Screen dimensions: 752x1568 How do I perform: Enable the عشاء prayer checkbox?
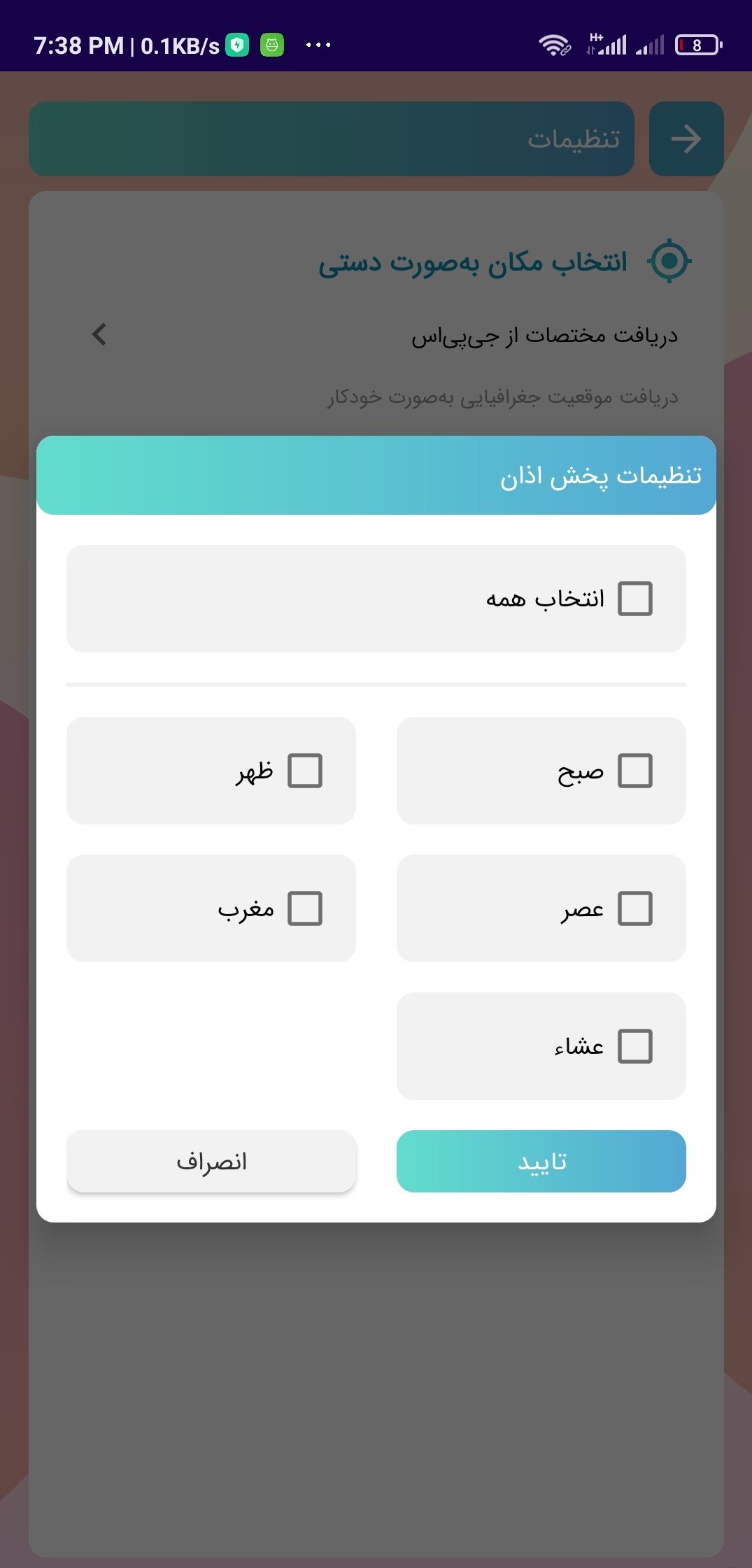pos(635,1046)
